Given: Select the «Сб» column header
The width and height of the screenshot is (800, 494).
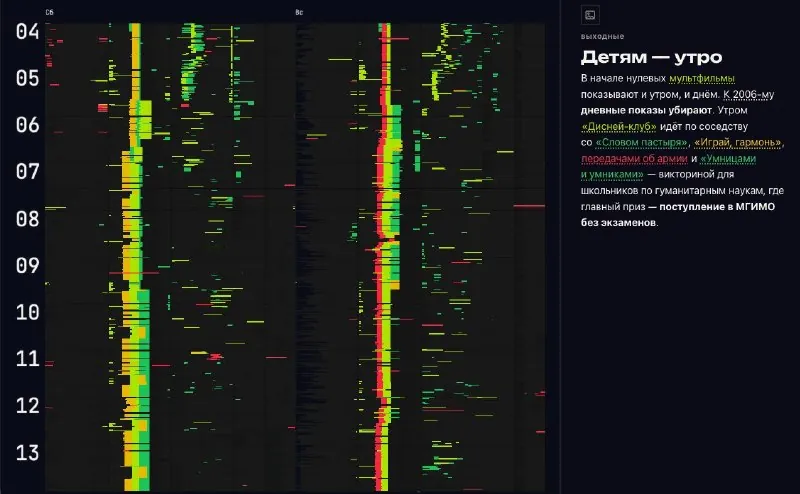Looking at the screenshot, I should pyautogui.click(x=49, y=12).
